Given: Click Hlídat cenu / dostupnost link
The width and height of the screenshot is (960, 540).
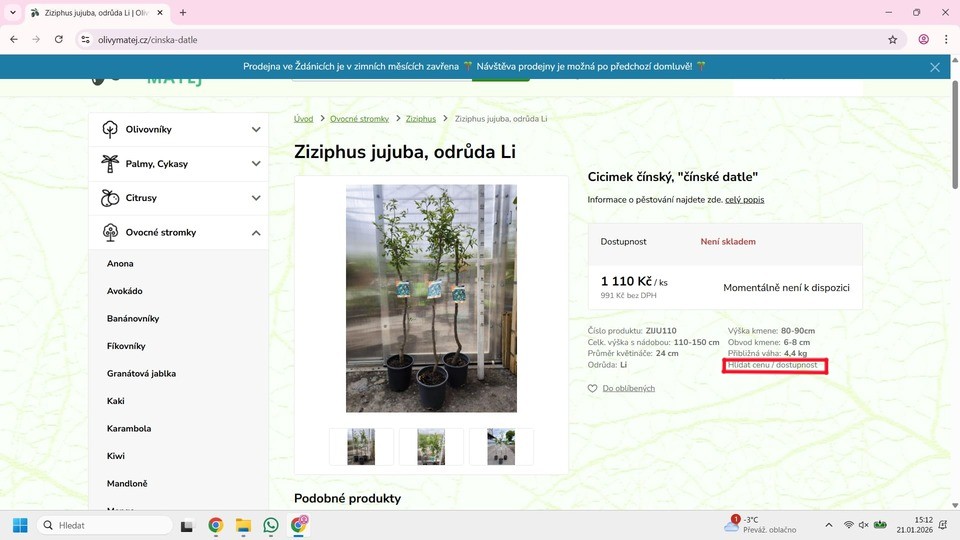Looking at the screenshot, I should pyautogui.click(x=773, y=365).
